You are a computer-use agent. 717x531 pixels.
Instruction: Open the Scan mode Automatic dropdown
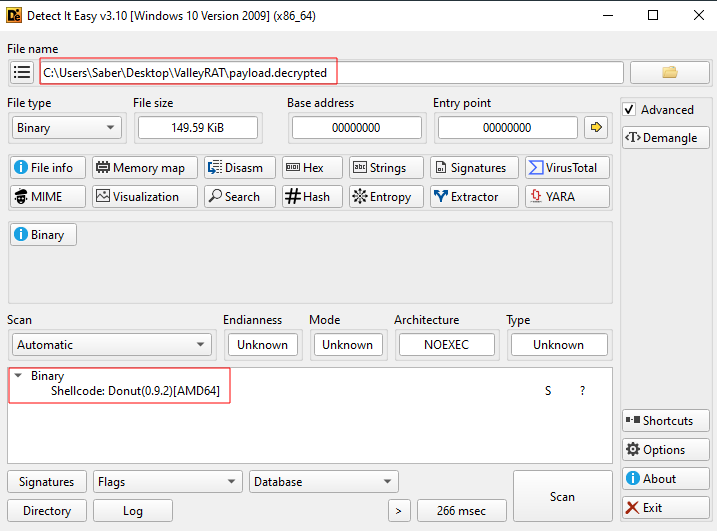click(112, 344)
